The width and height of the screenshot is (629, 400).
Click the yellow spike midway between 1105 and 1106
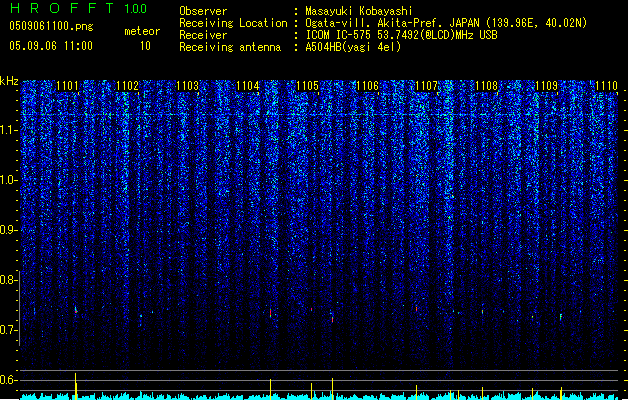333,388
